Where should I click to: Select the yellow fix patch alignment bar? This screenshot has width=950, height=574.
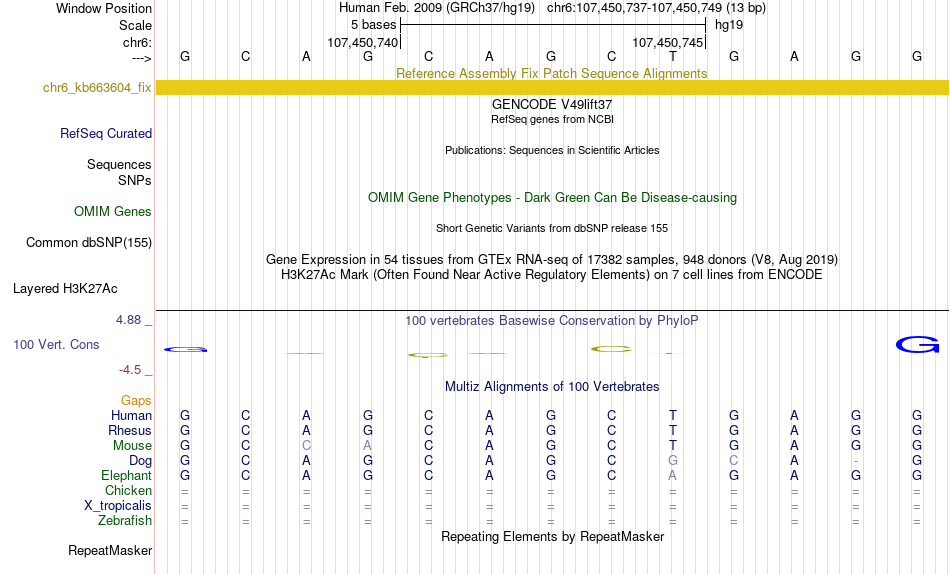552,87
